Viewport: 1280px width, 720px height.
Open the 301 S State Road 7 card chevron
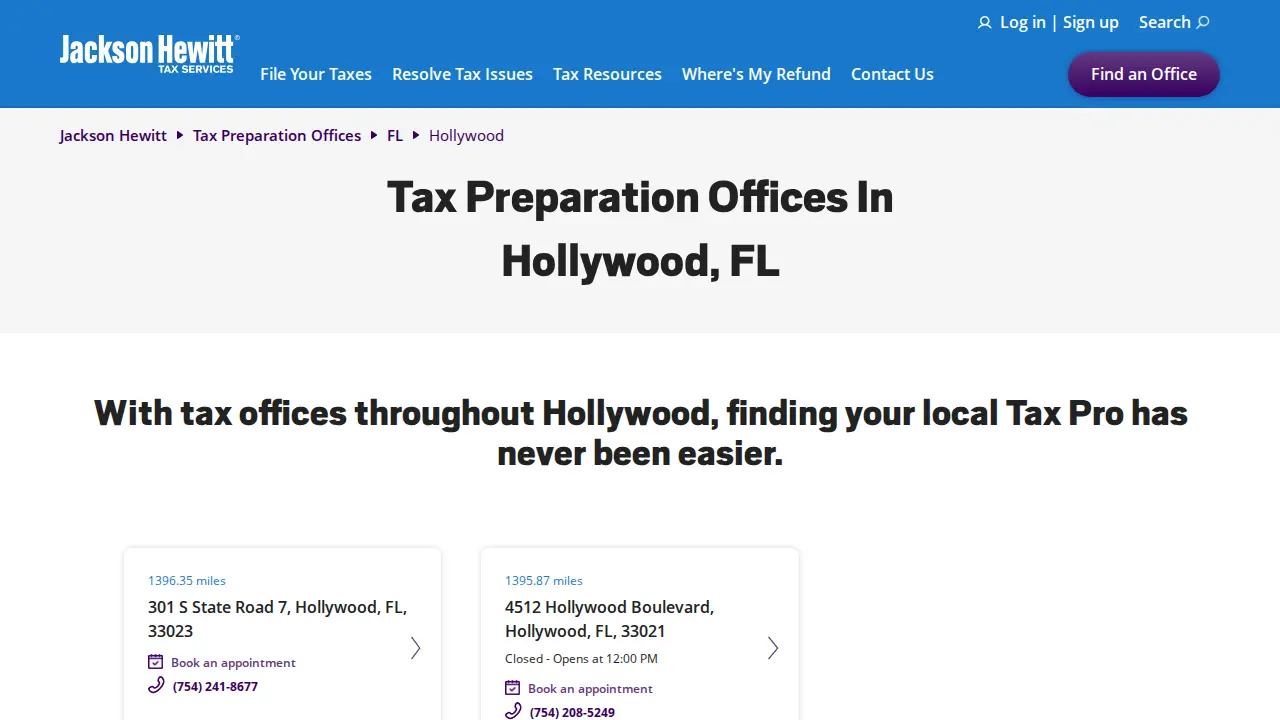click(x=416, y=648)
